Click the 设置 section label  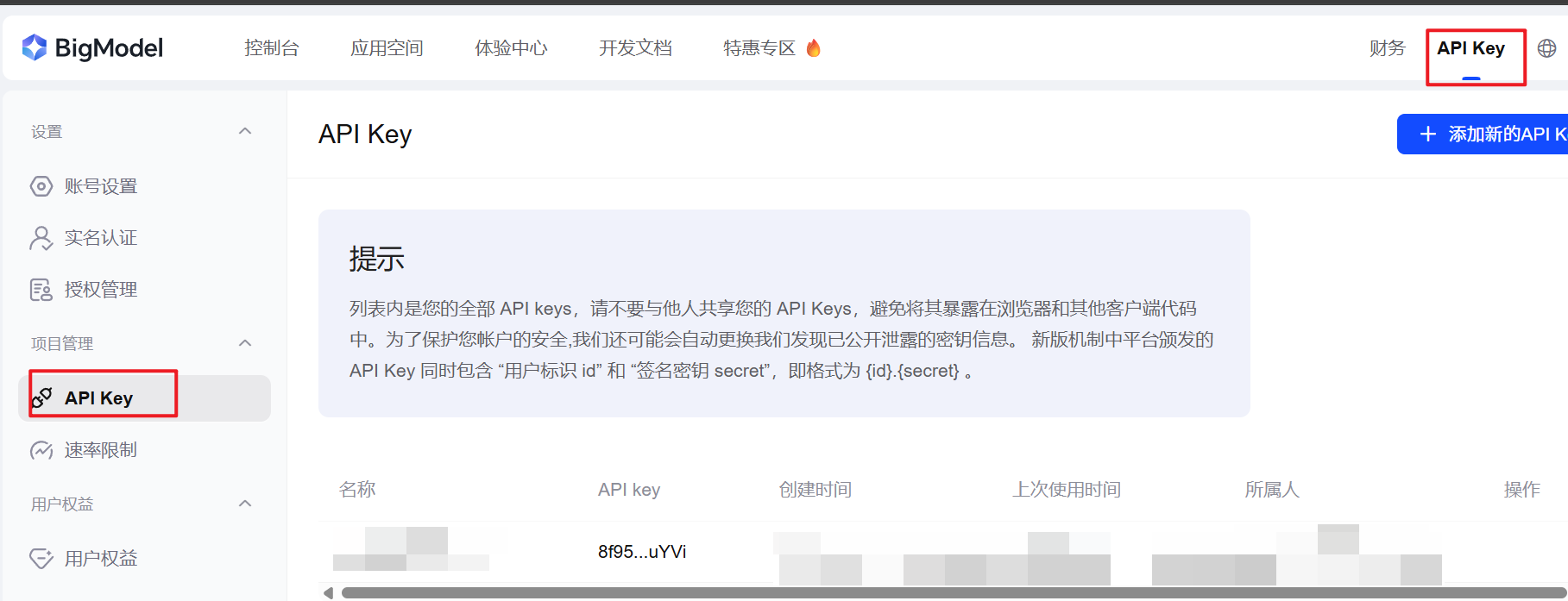(x=47, y=132)
